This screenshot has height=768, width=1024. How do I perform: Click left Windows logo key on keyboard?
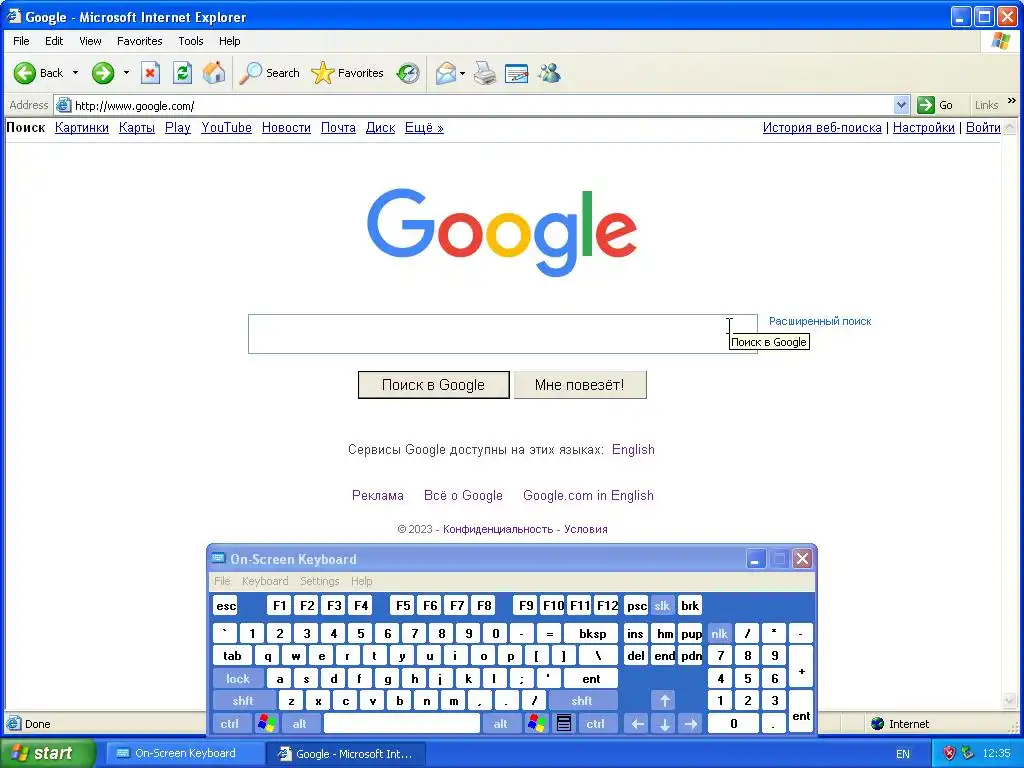click(266, 724)
